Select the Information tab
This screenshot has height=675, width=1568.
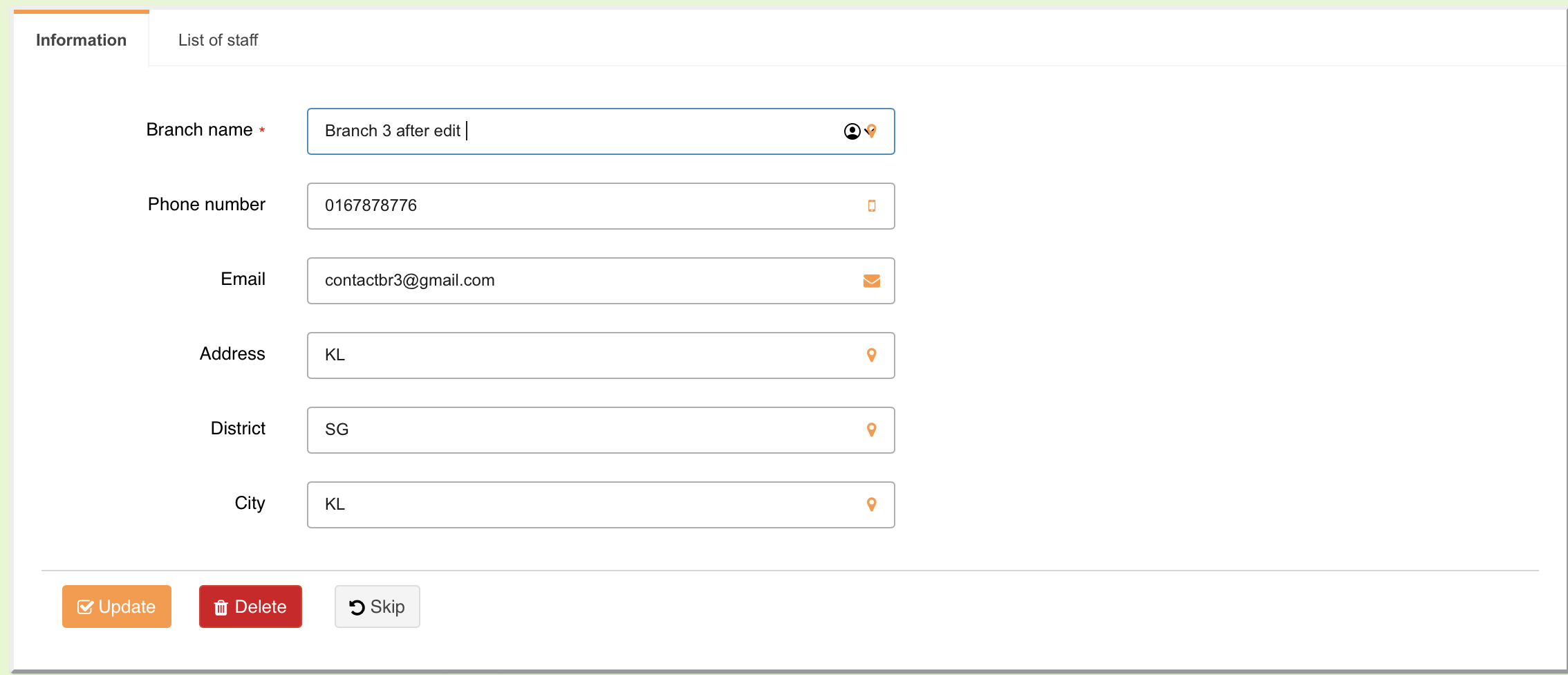coord(81,40)
